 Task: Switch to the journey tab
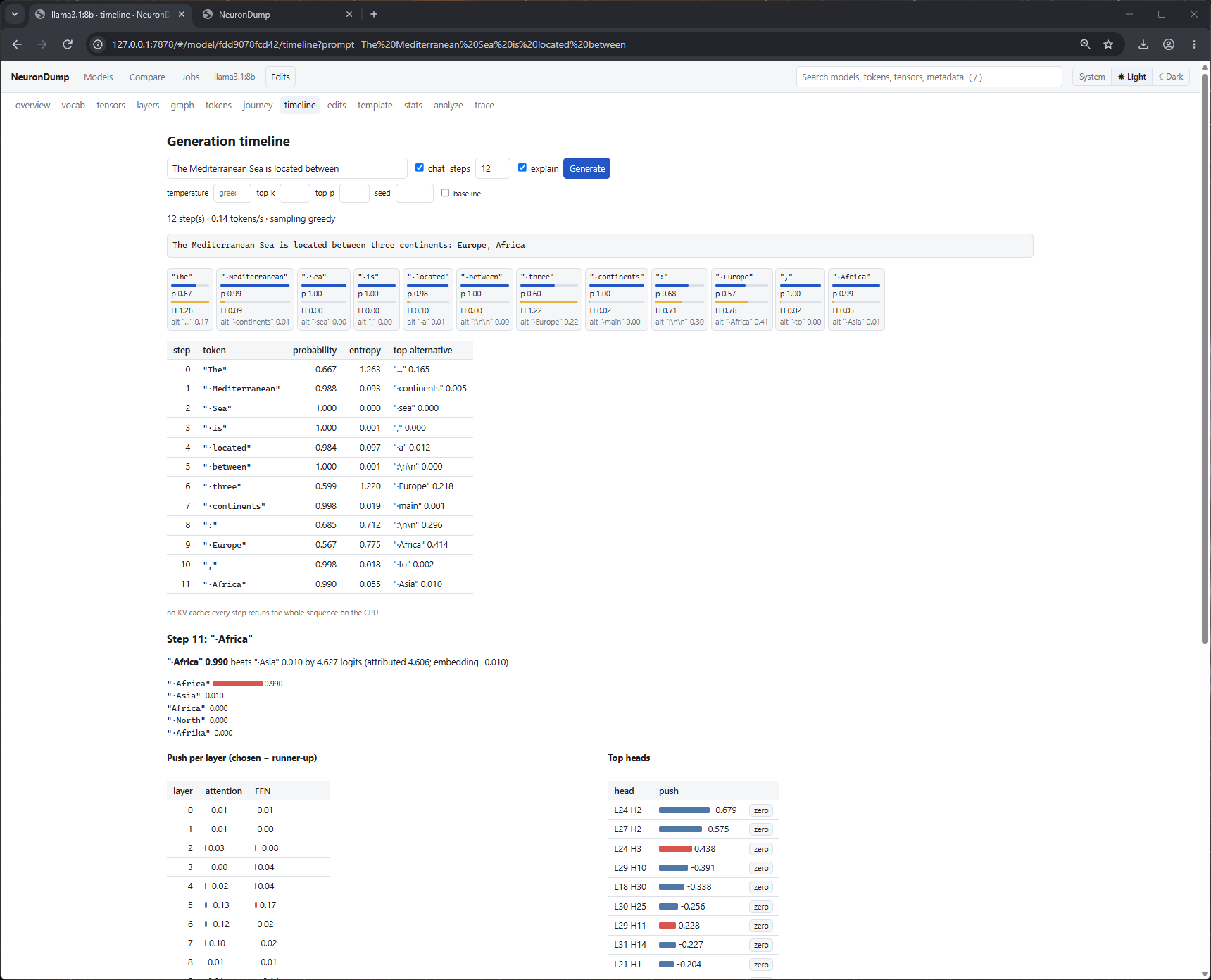(x=258, y=105)
